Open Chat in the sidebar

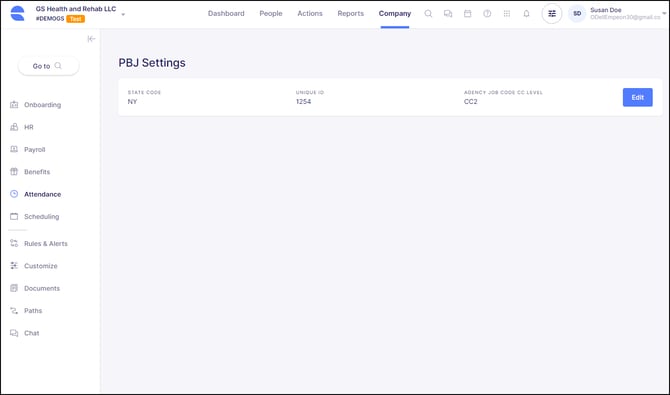32,333
